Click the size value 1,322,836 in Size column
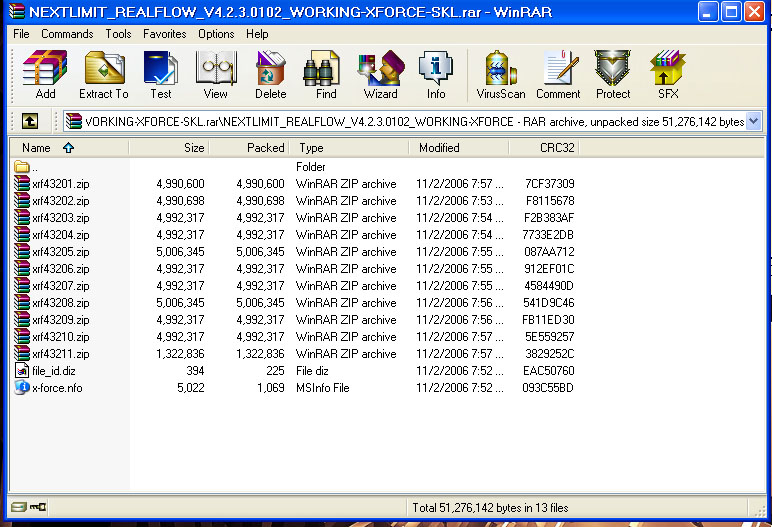The image size is (772, 527). click(x=180, y=354)
